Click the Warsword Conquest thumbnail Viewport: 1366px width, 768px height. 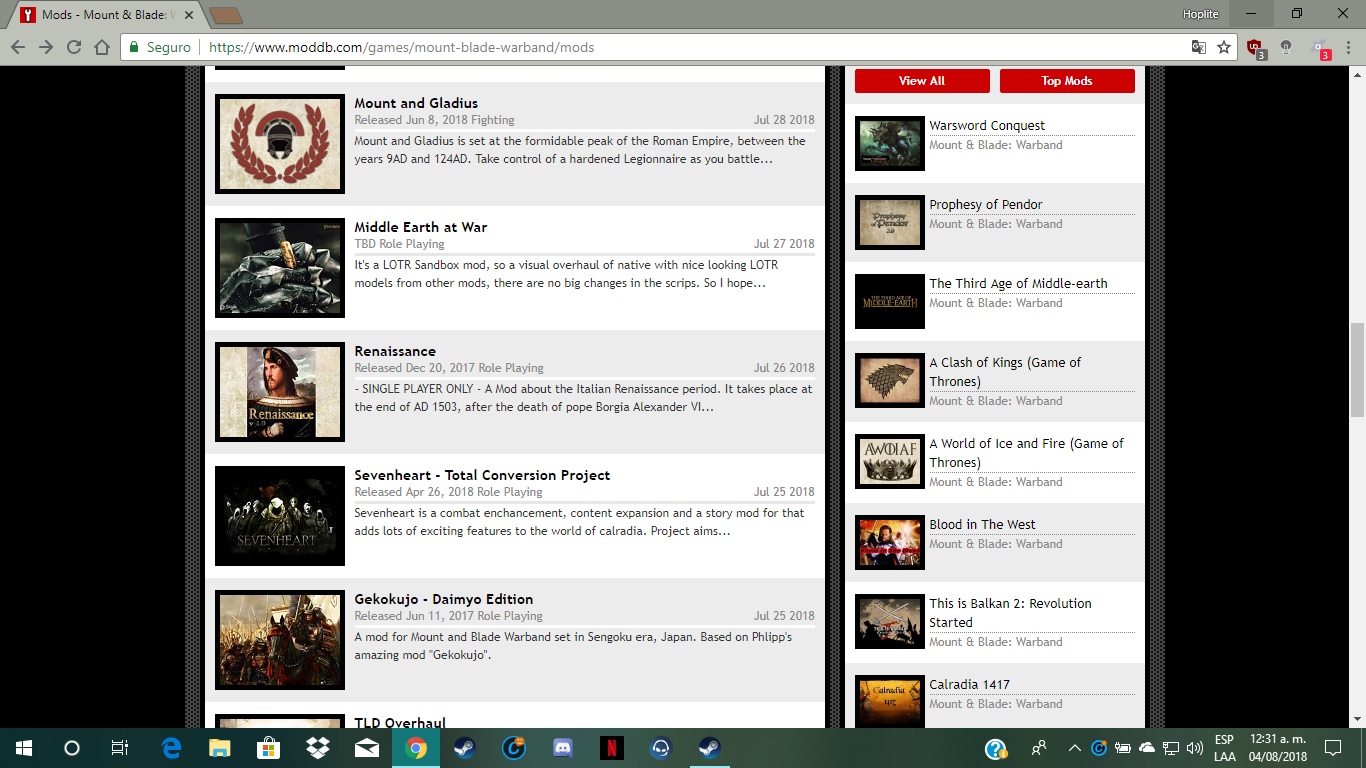click(x=890, y=143)
